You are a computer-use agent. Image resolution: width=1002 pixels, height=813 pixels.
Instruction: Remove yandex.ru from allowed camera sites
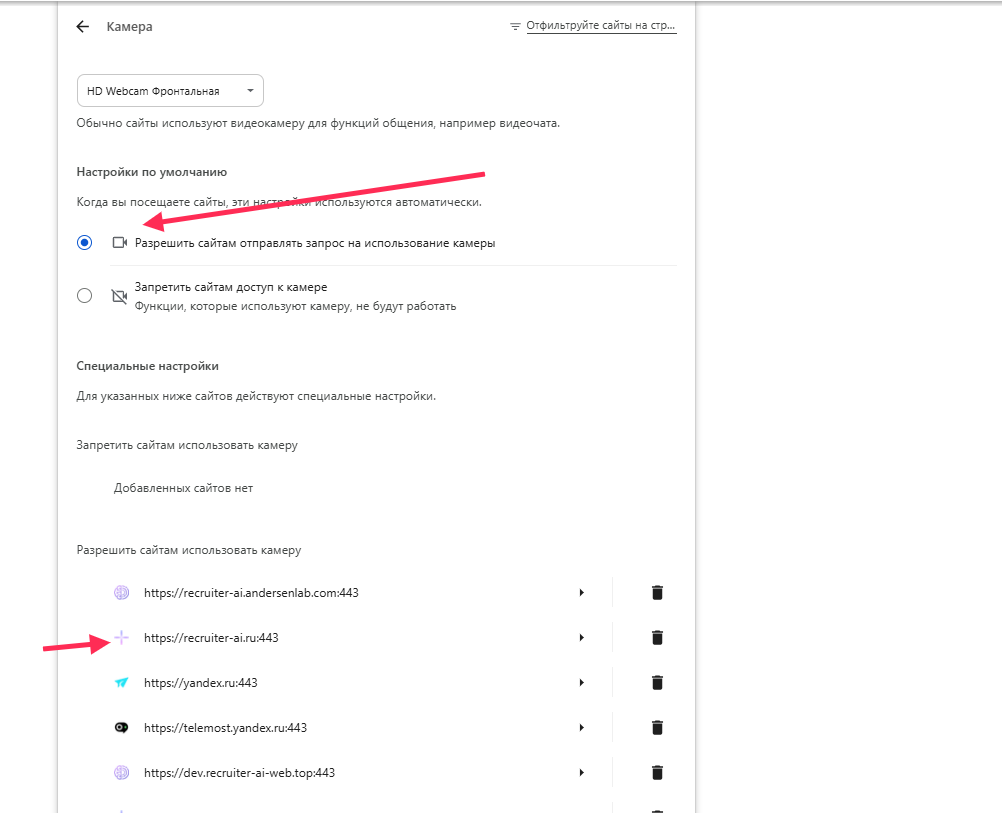pos(657,683)
